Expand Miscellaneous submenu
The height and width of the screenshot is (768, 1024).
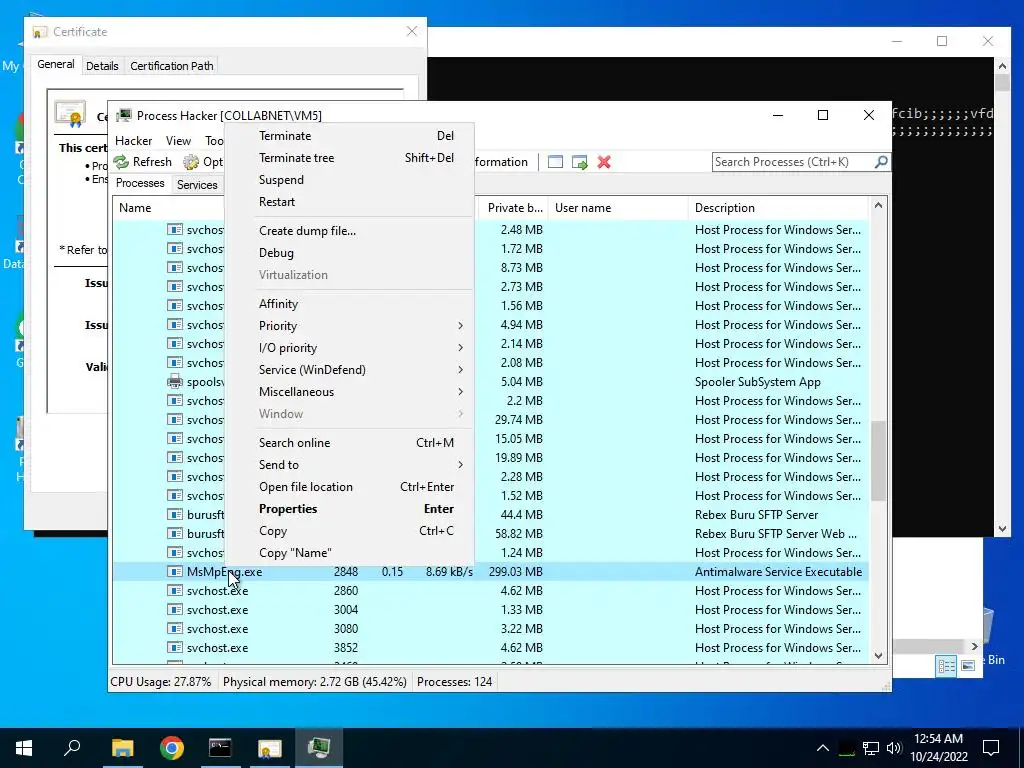tap(361, 392)
